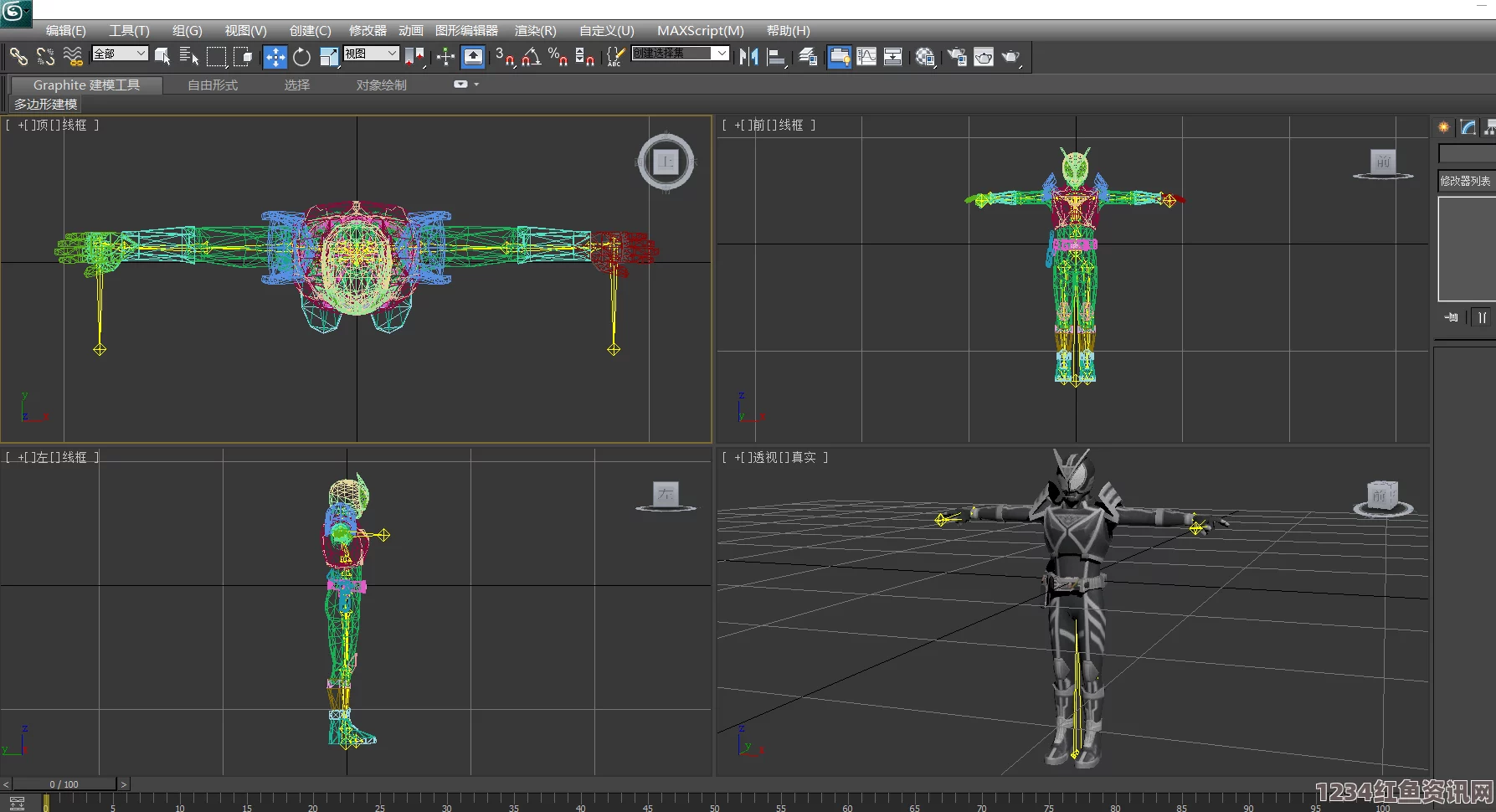Screen dimensions: 1496x812
Task: Open the 组(G) menu
Action: (x=188, y=30)
